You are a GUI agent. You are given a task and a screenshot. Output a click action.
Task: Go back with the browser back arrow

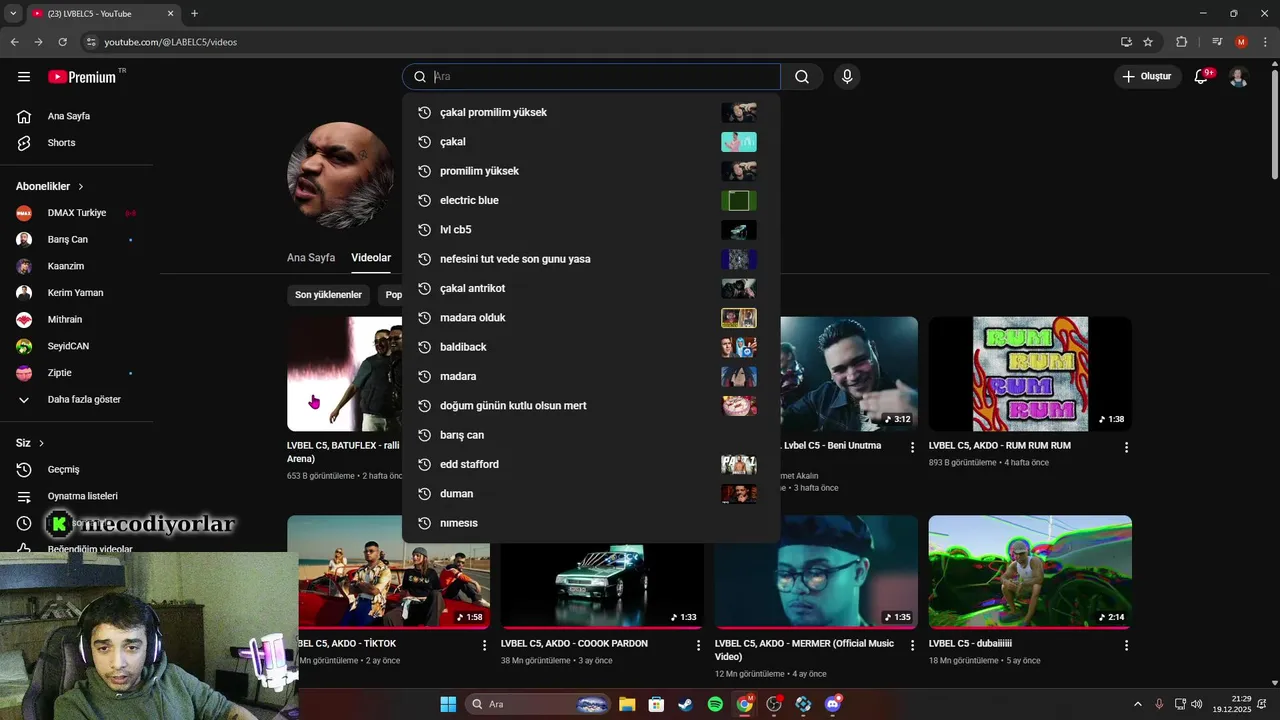pyautogui.click(x=14, y=42)
